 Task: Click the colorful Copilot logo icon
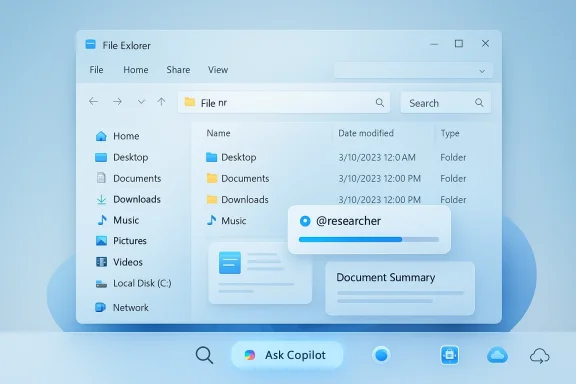click(x=250, y=355)
